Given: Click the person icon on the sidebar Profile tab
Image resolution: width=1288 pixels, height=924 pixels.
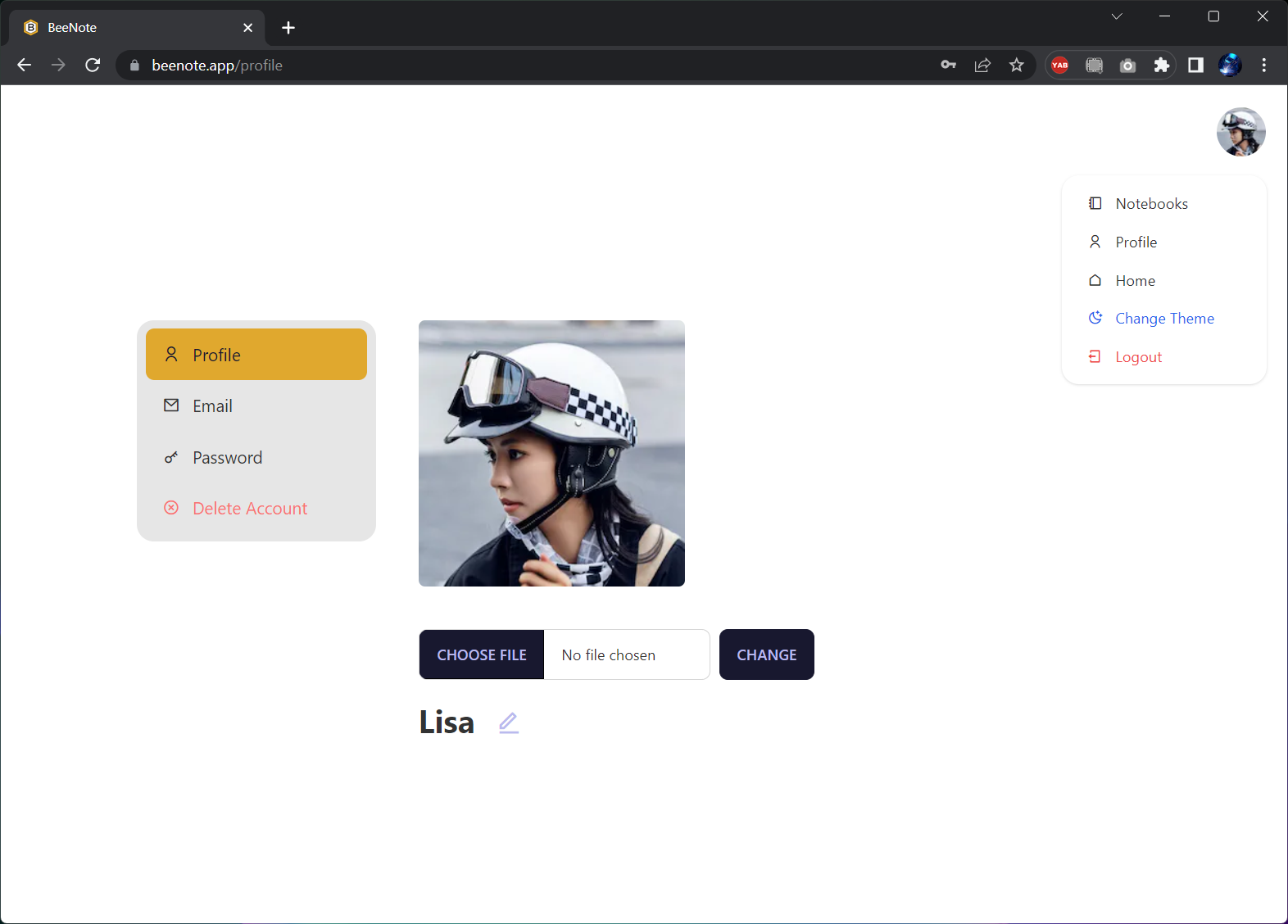Looking at the screenshot, I should [x=171, y=354].
